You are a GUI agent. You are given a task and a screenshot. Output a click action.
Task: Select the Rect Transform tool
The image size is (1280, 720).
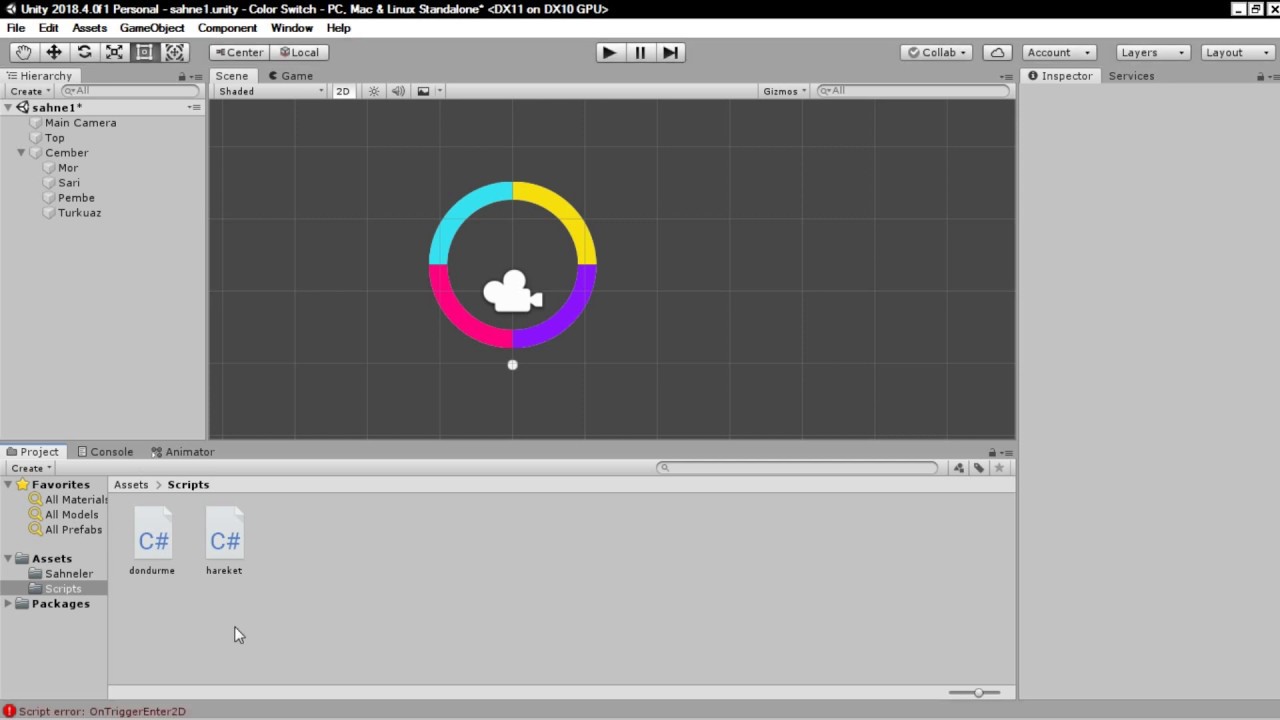pos(144,52)
